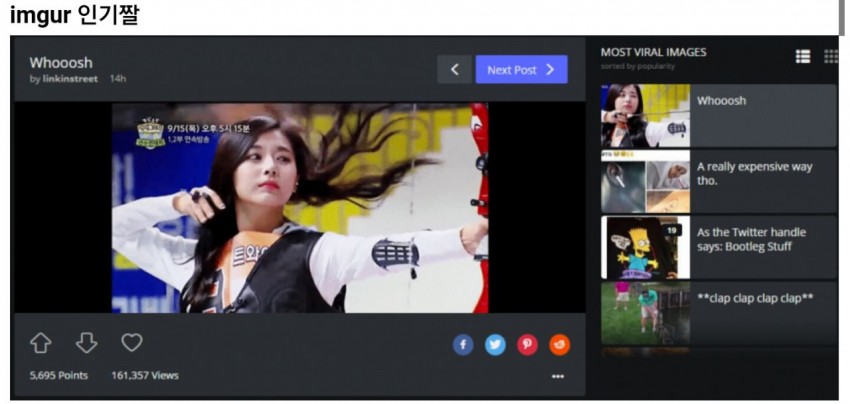Open the three-dot more options menu
This screenshot has width=850, height=404.
(557, 376)
